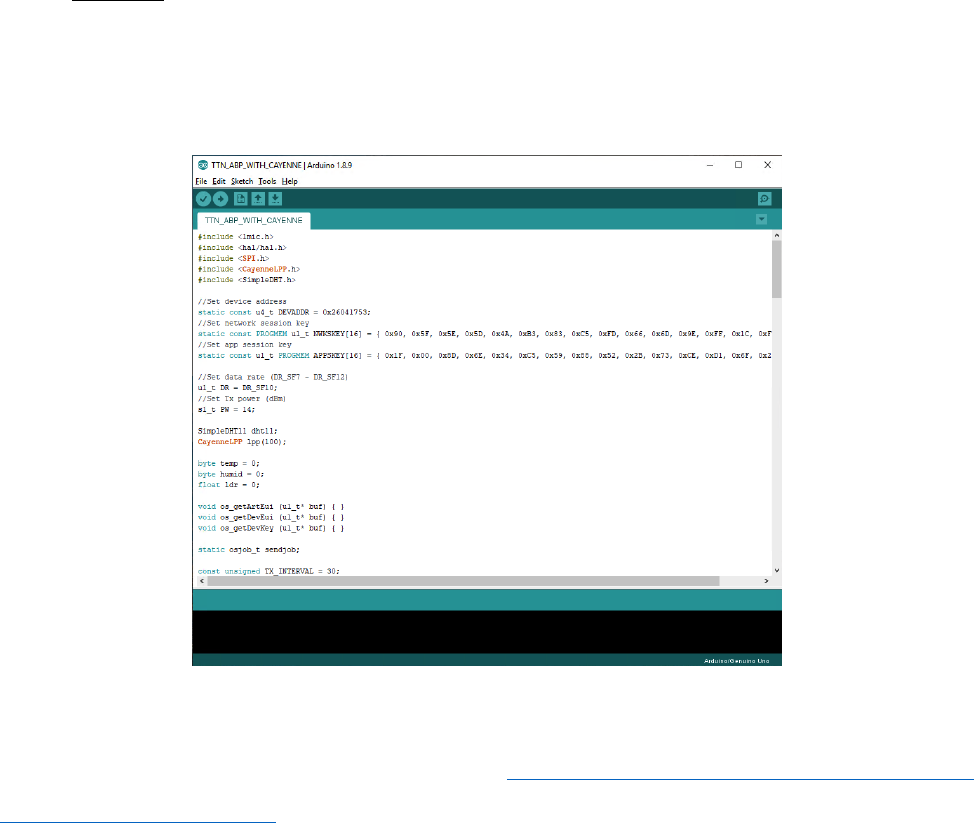
Task: Click the vertical scrollbar thumb
Action: [x=776, y=269]
